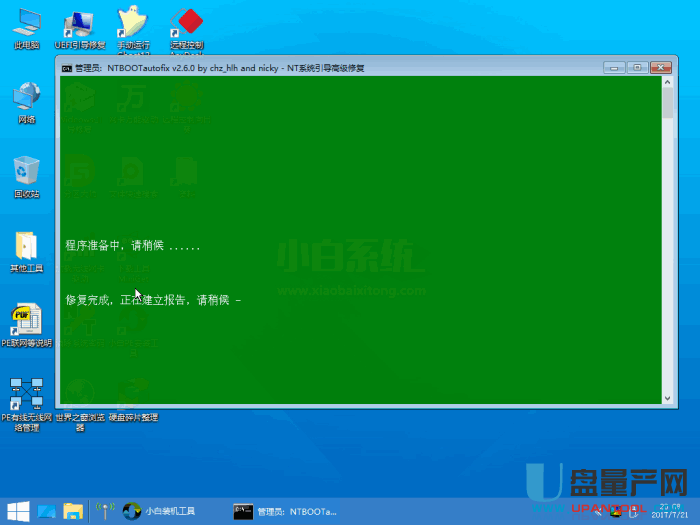Open the 远程控制 red diamond shortcut

pos(186,24)
